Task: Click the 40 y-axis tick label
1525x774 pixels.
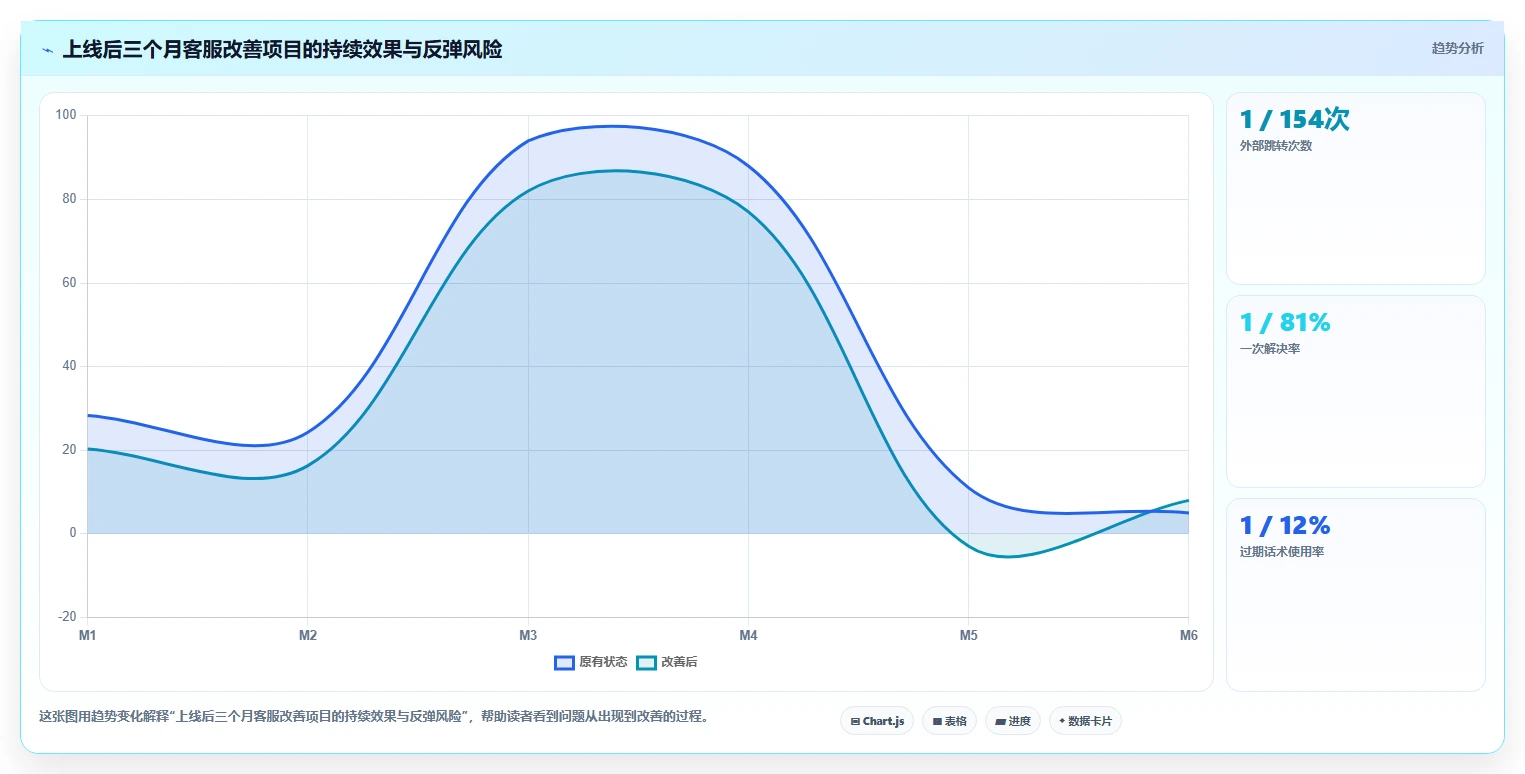Action: (69, 366)
